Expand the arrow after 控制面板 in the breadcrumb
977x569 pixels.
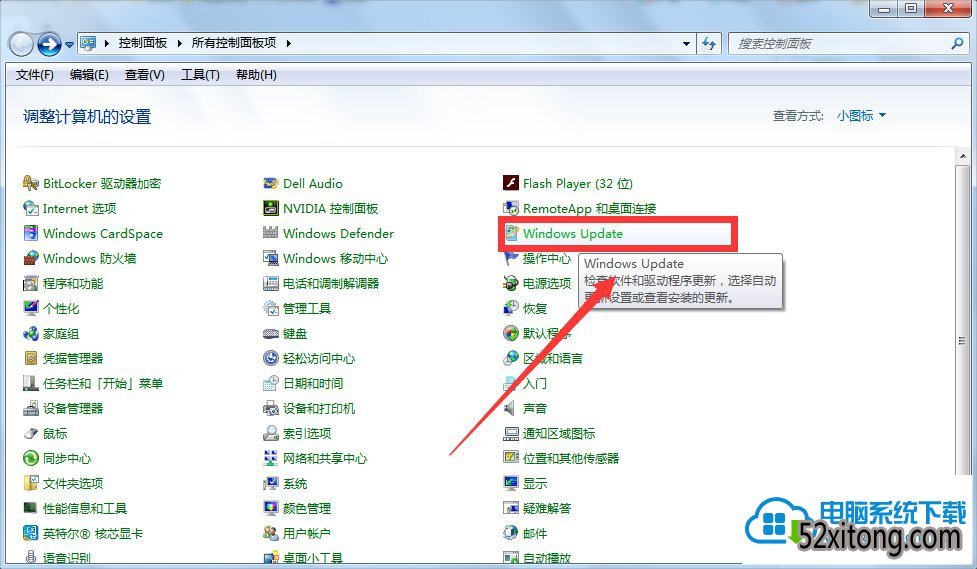[x=179, y=43]
